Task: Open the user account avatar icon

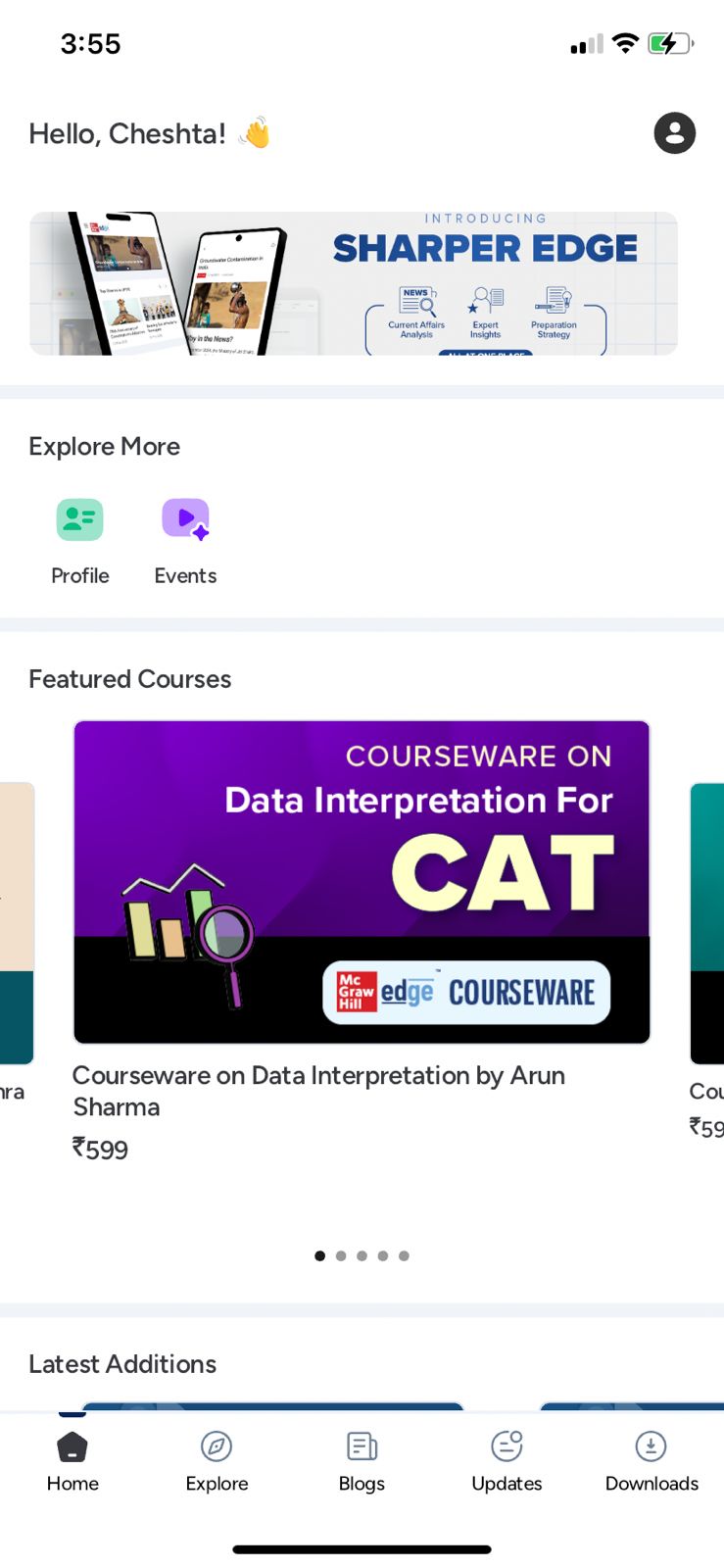Action: 674,133
